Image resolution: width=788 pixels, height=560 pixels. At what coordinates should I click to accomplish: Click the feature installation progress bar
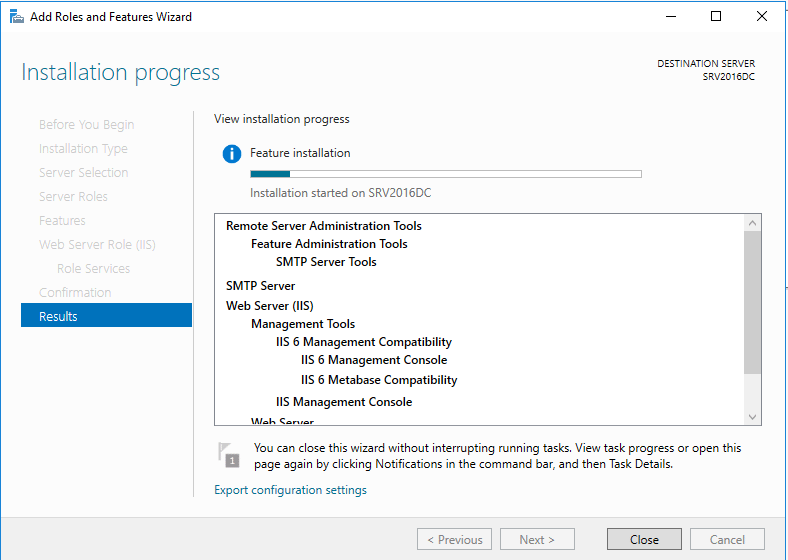[446, 174]
